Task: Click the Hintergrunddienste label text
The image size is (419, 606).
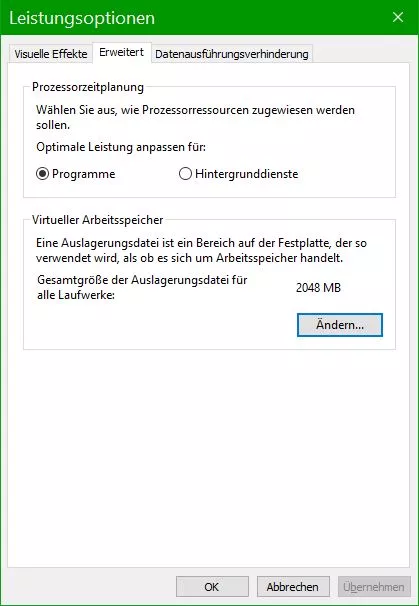Action: pos(247,174)
